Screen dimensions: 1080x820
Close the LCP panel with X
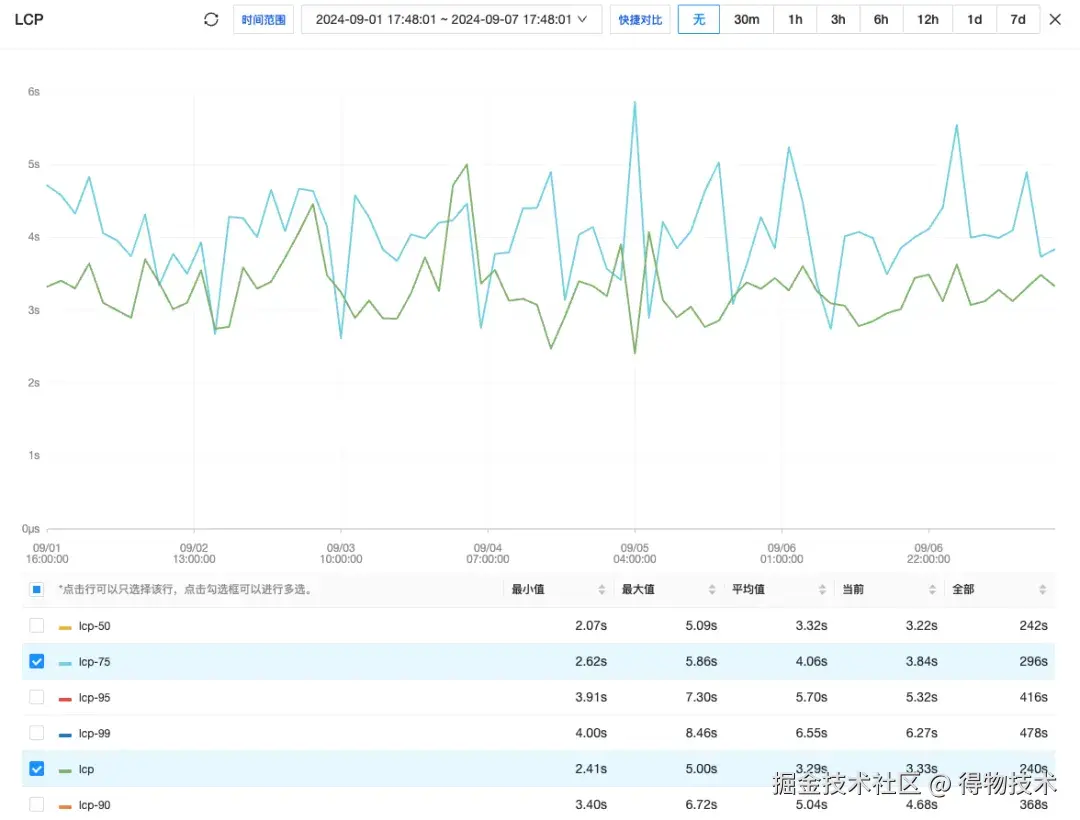pos(1055,20)
